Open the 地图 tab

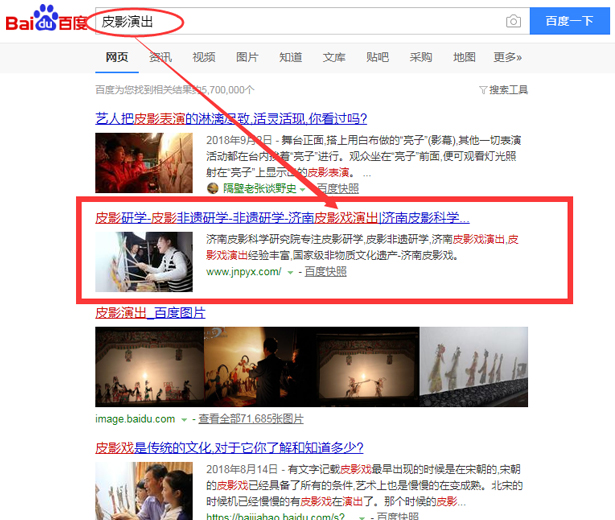(464, 57)
